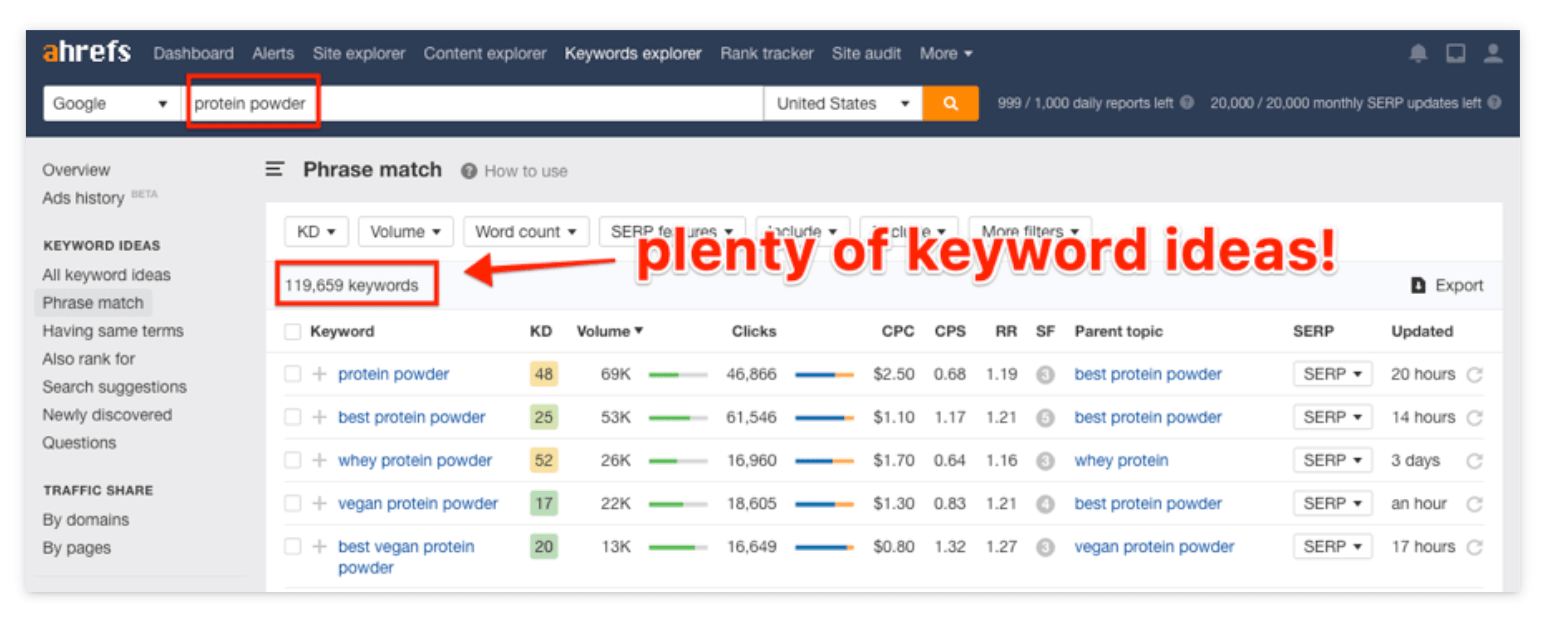Refresh the protein powder row update icon
This screenshot has width=1548, height=624.
click(x=1474, y=375)
